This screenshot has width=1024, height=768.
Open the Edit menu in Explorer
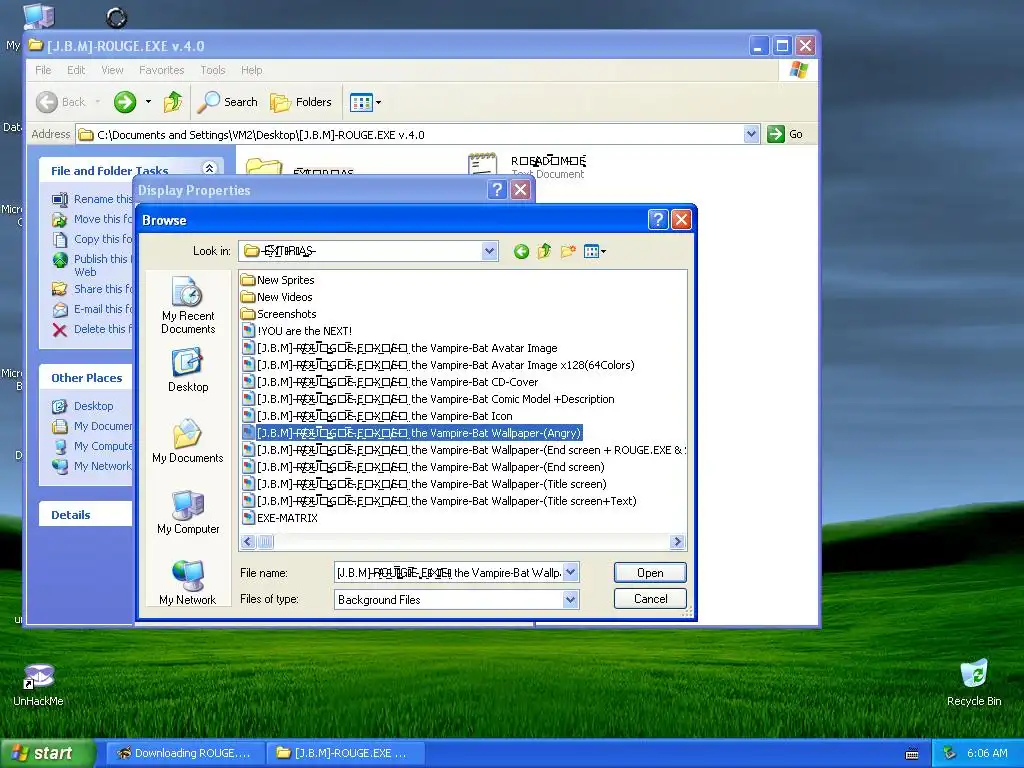[76, 70]
